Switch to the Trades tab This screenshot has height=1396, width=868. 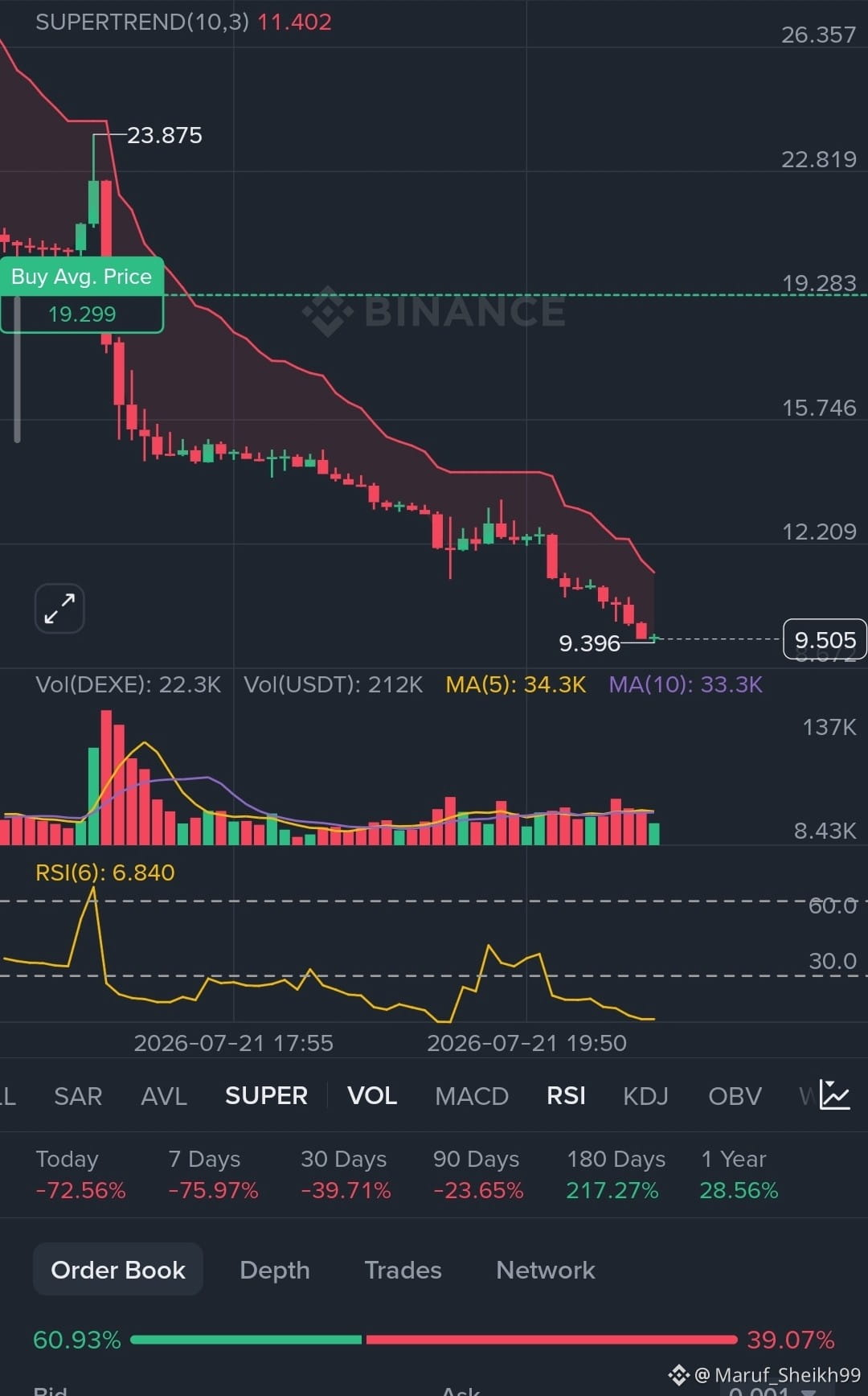coord(403,1270)
